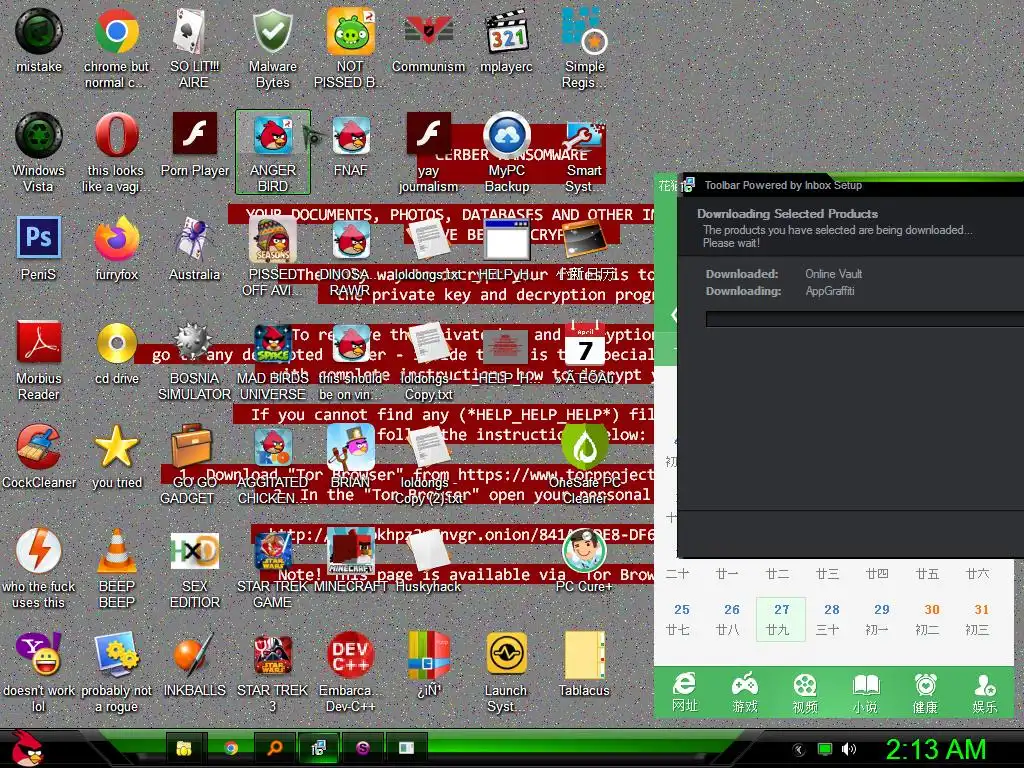Image resolution: width=1024 pixels, height=768 pixels.
Task: Click 'Toolbar Powered by Inbox Setup' title
Action: tap(782, 185)
